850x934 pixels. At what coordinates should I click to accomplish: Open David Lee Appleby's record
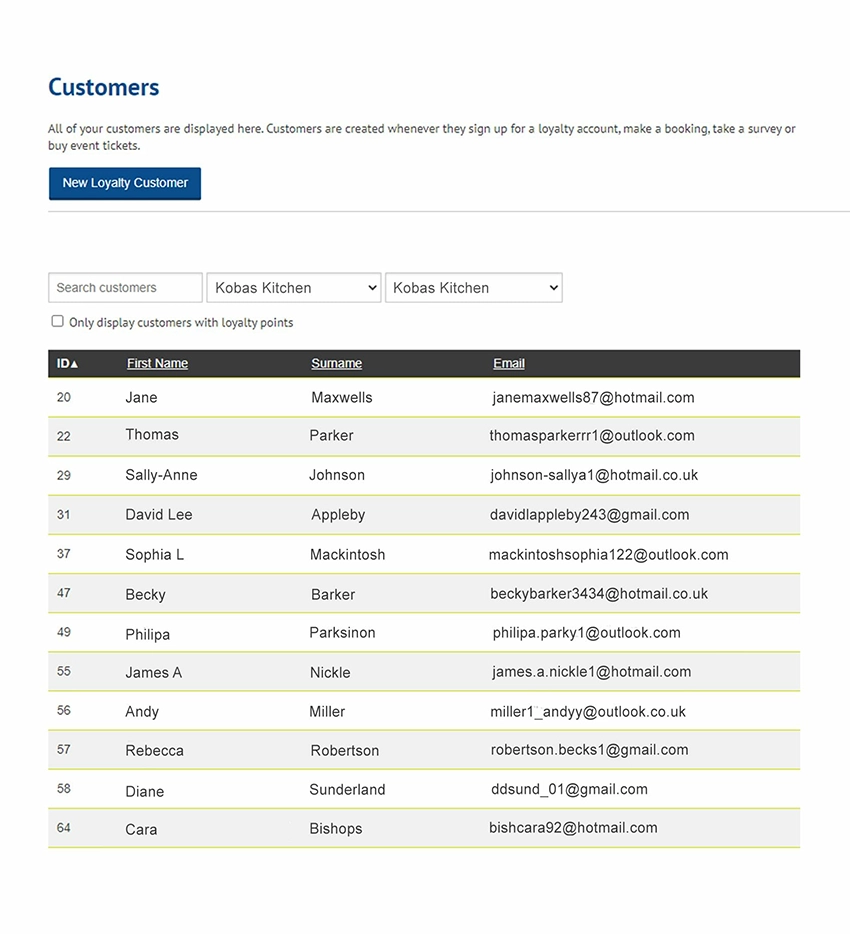[x=424, y=515]
